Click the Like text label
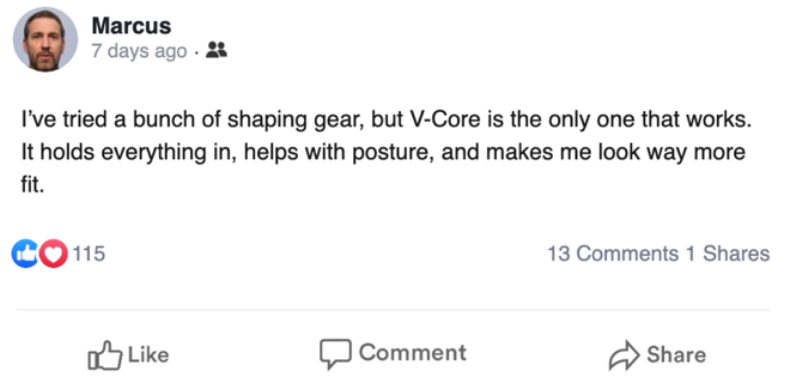Screen dimensions: 786x382 148,355
